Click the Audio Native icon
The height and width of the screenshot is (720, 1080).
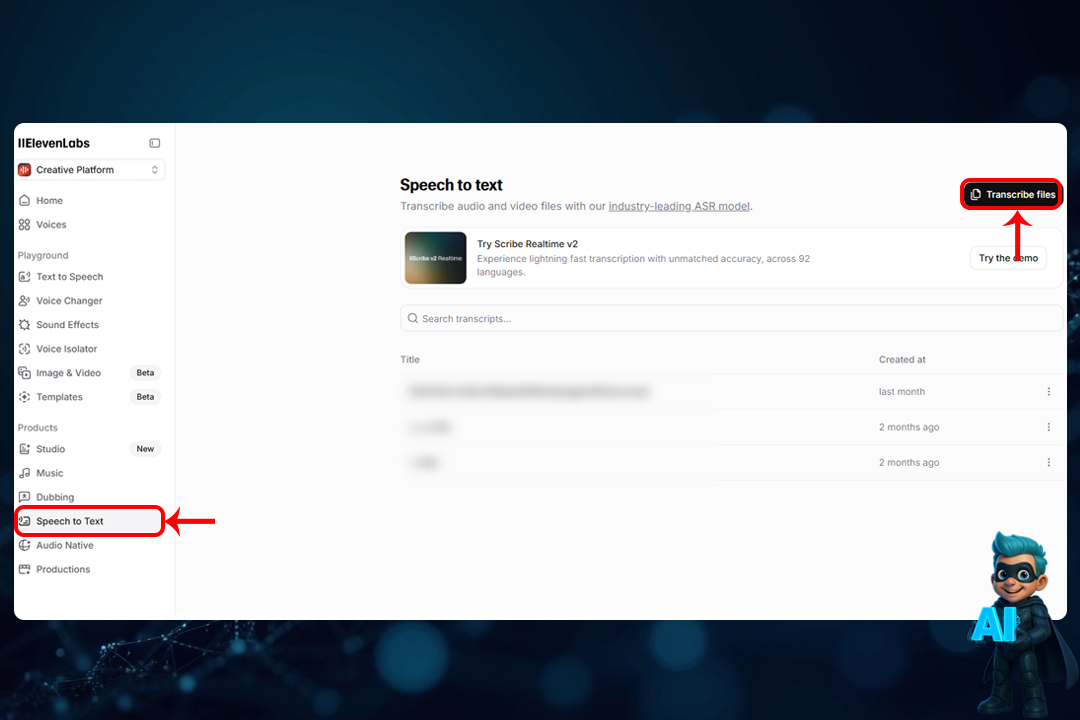tap(23, 545)
